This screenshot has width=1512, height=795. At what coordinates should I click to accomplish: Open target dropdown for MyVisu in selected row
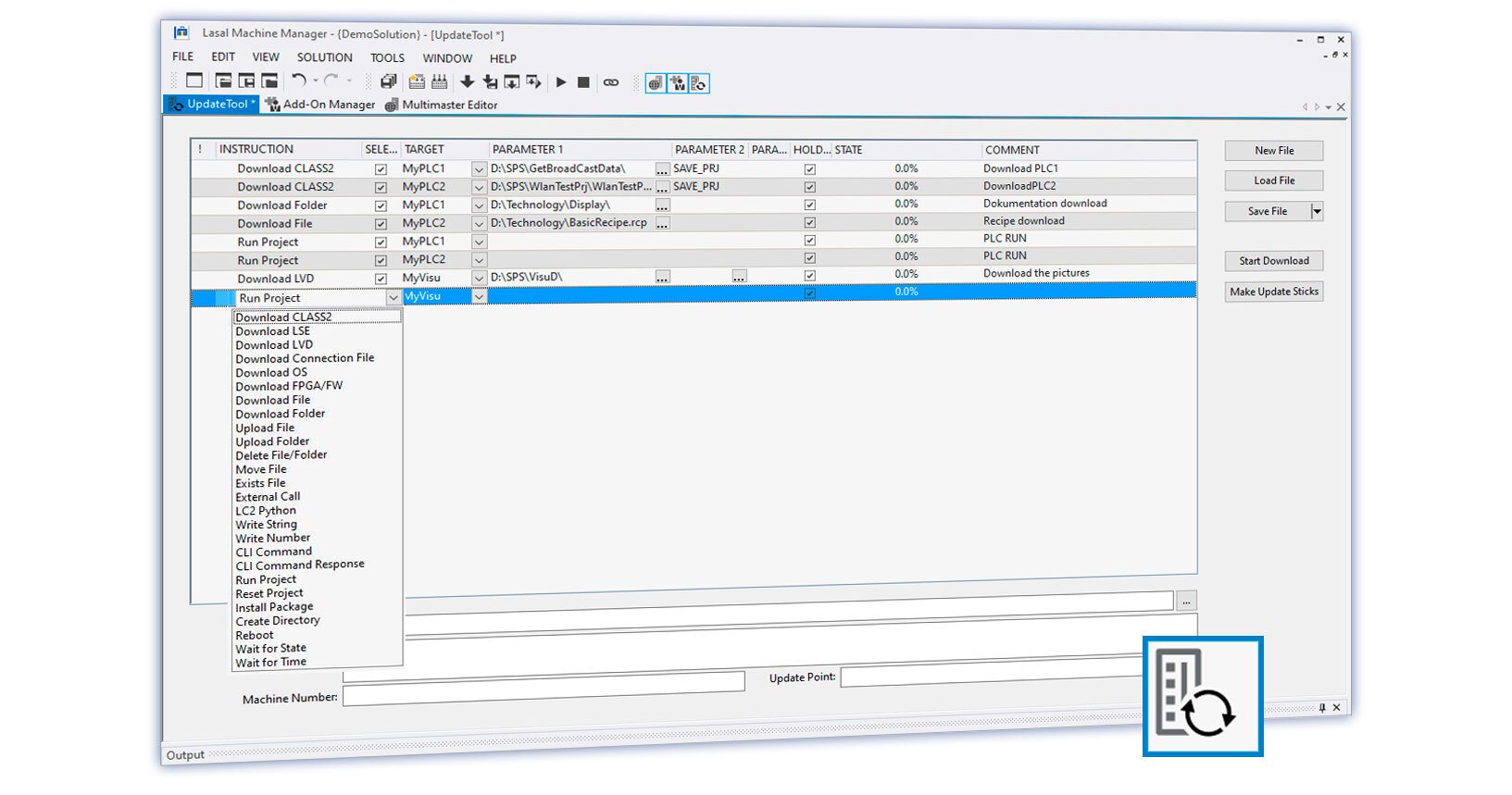click(479, 297)
